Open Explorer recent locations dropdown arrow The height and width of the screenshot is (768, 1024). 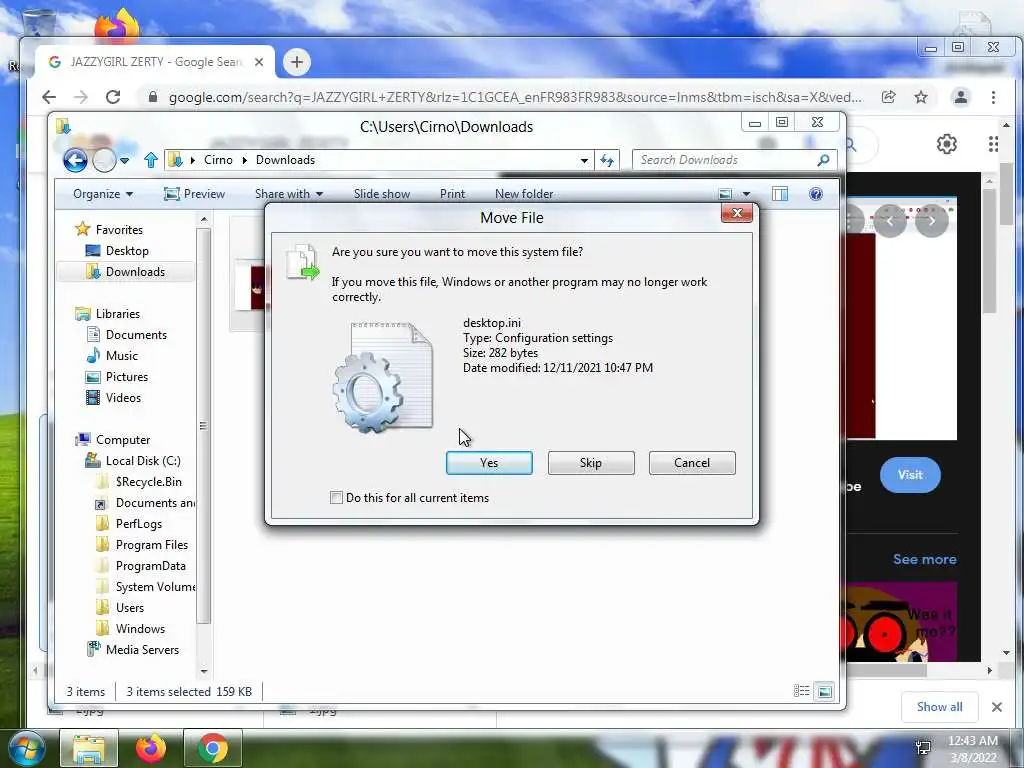(124, 160)
